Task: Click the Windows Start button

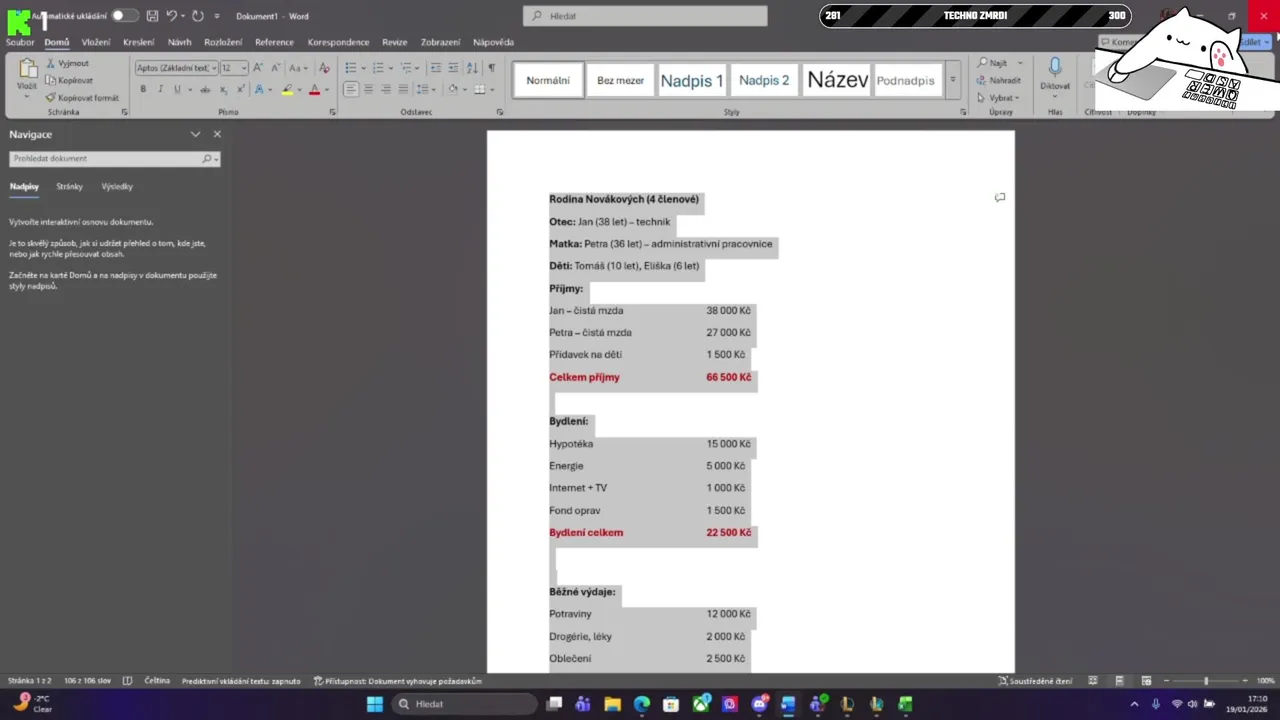Action: pos(374,704)
